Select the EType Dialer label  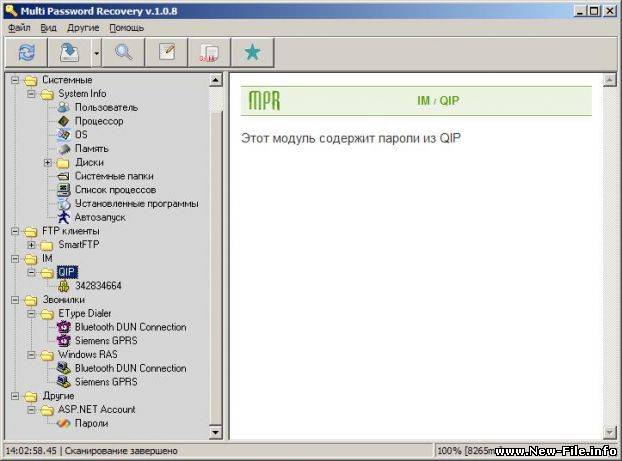pos(84,313)
